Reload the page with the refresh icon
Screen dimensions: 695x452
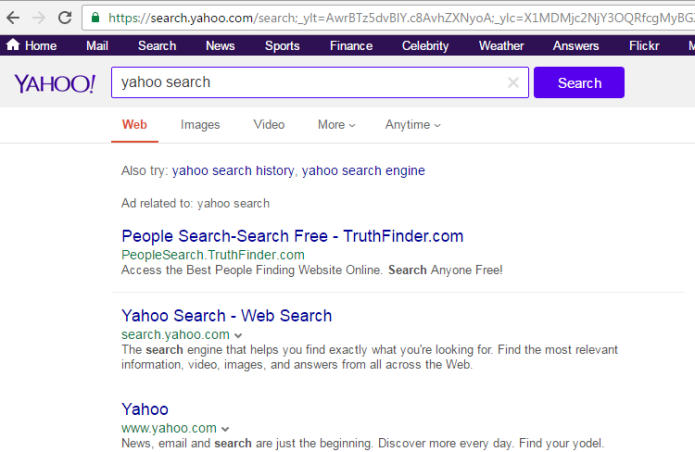(x=65, y=18)
